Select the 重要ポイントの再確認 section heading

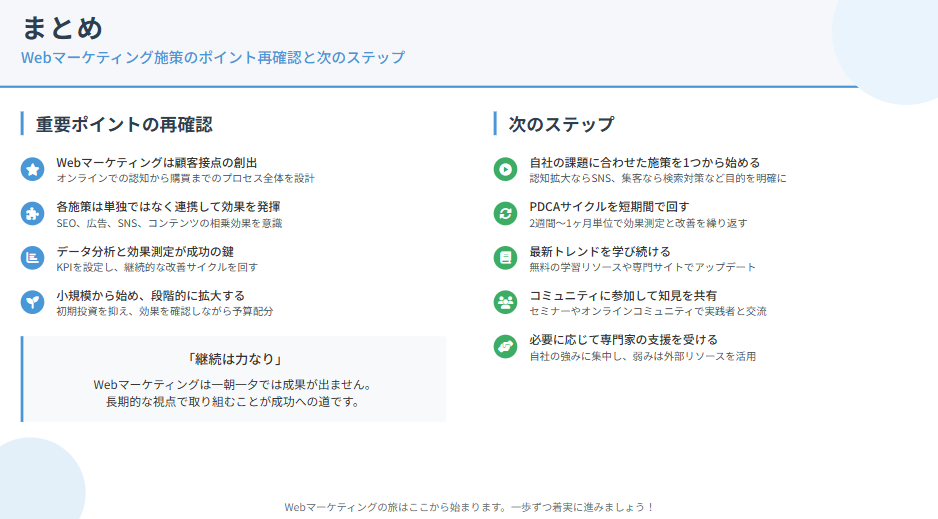(124, 124)
